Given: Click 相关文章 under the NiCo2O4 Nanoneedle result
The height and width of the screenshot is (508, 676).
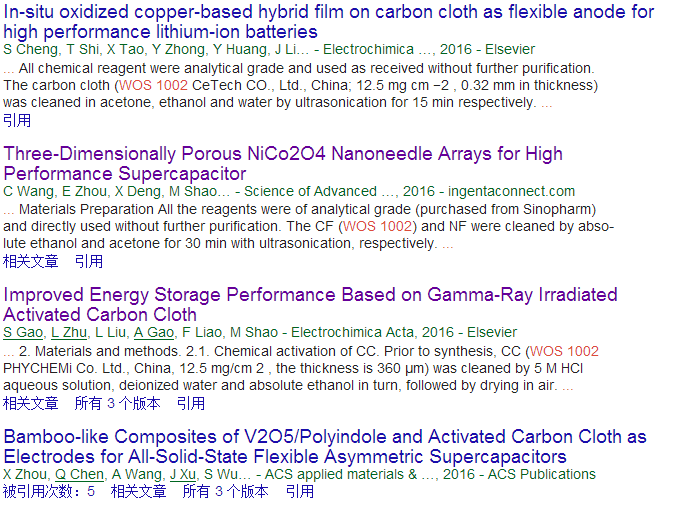Looking at the screenshot, I should pyautogui.click(x=31, y=261).
